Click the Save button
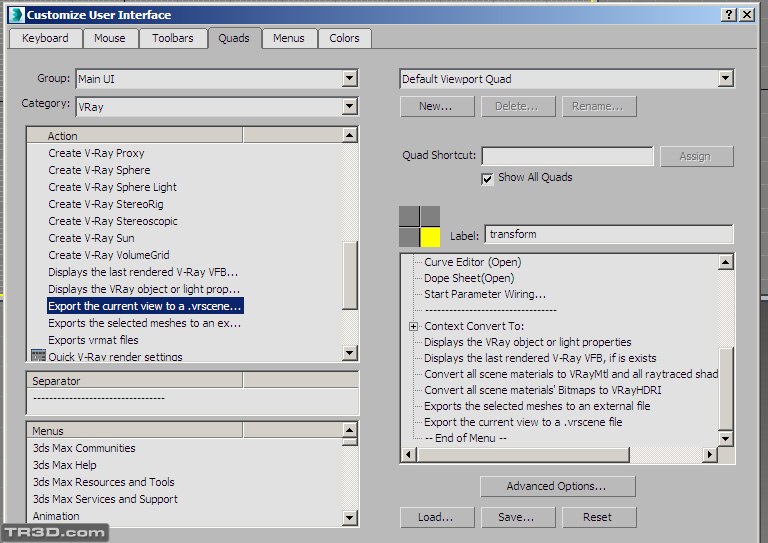768x543 pixels. [x=515, y=517]
